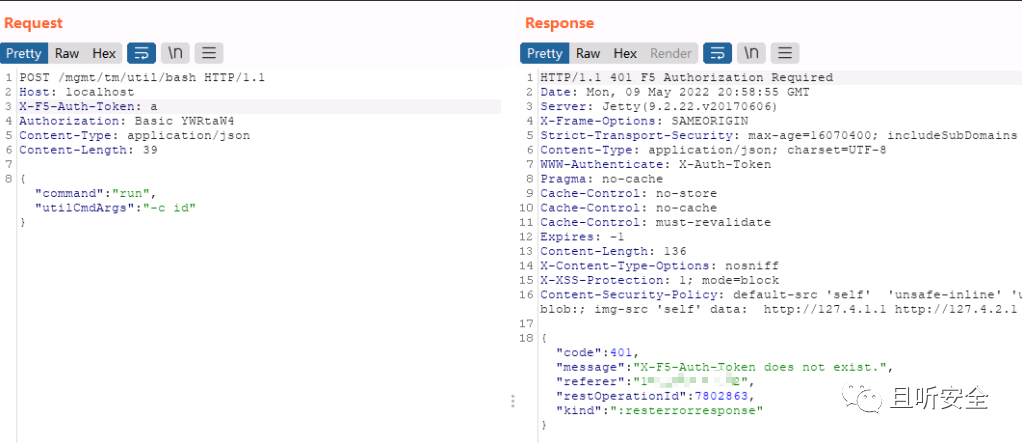Click X-XSS-Protection header line
The height and width of the screenshot is (443, 1022).
[x=659, y=280]
